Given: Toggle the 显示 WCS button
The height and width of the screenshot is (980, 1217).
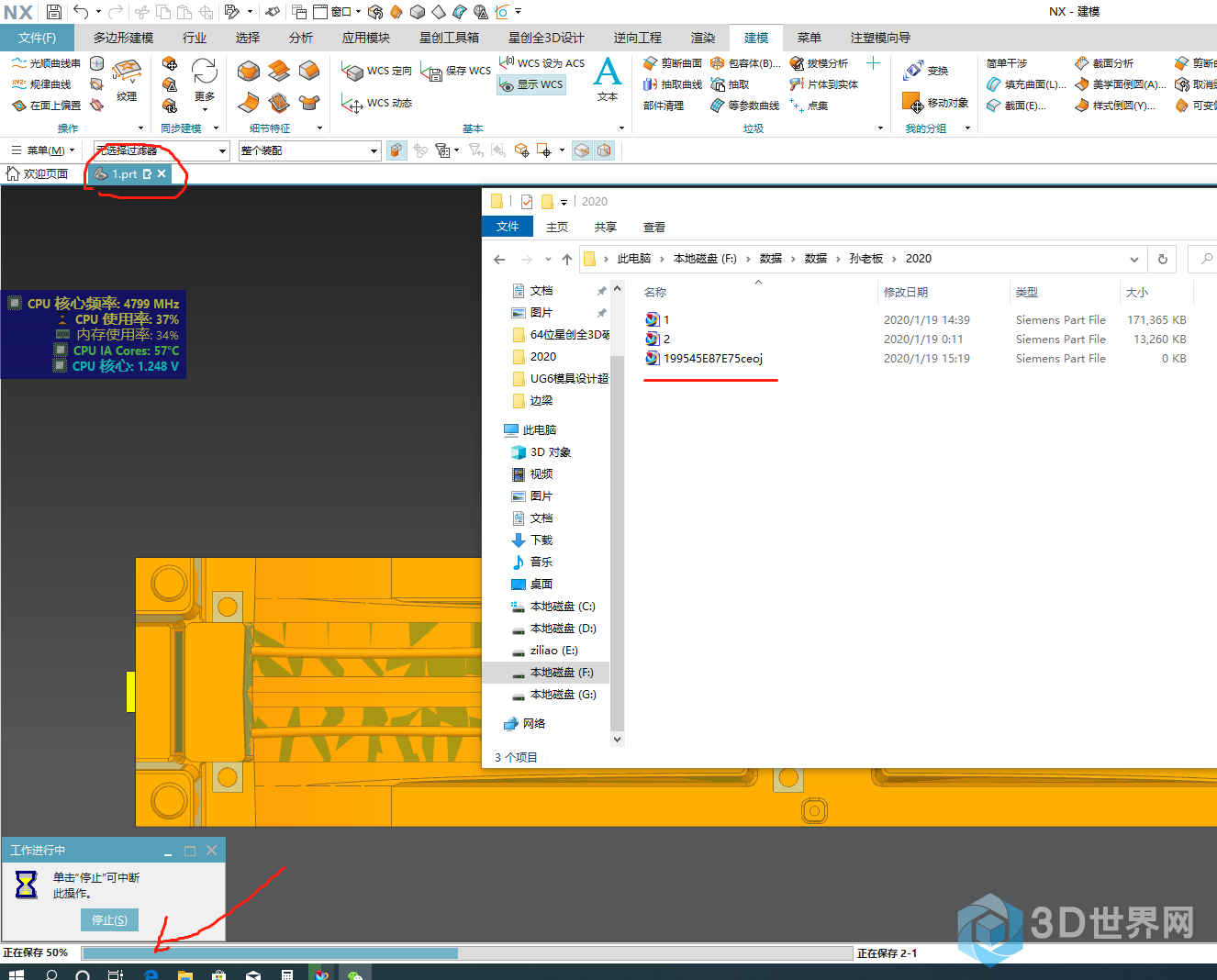Looking at the screenshot, I should [x=531, y=84].
